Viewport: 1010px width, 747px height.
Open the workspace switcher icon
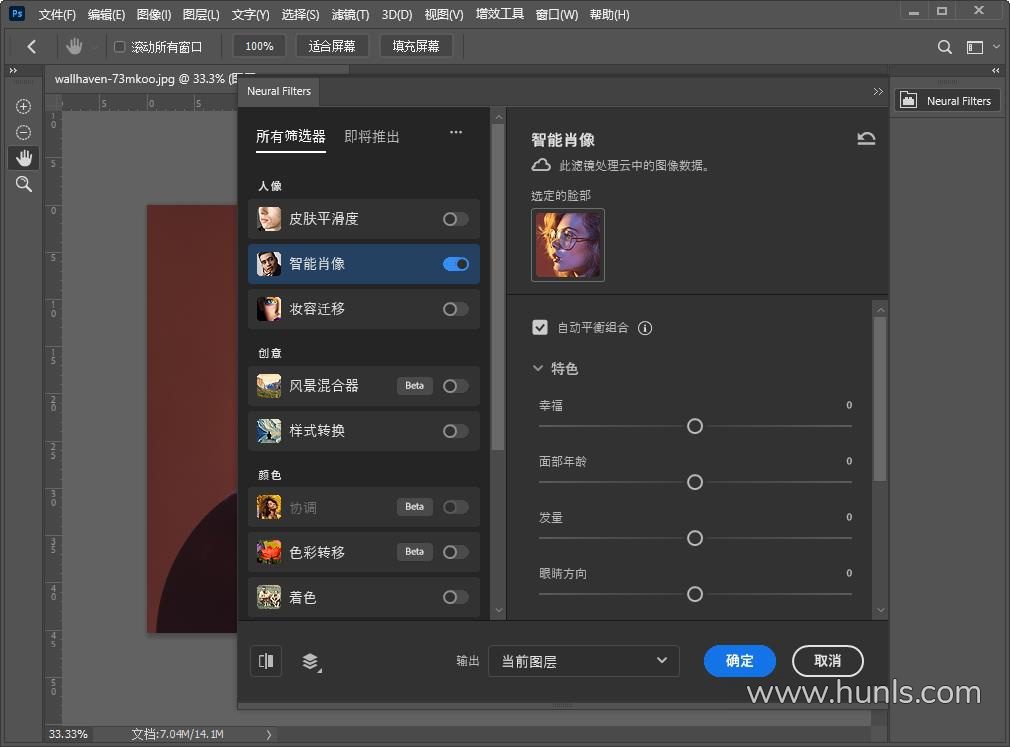coord(975,47)
